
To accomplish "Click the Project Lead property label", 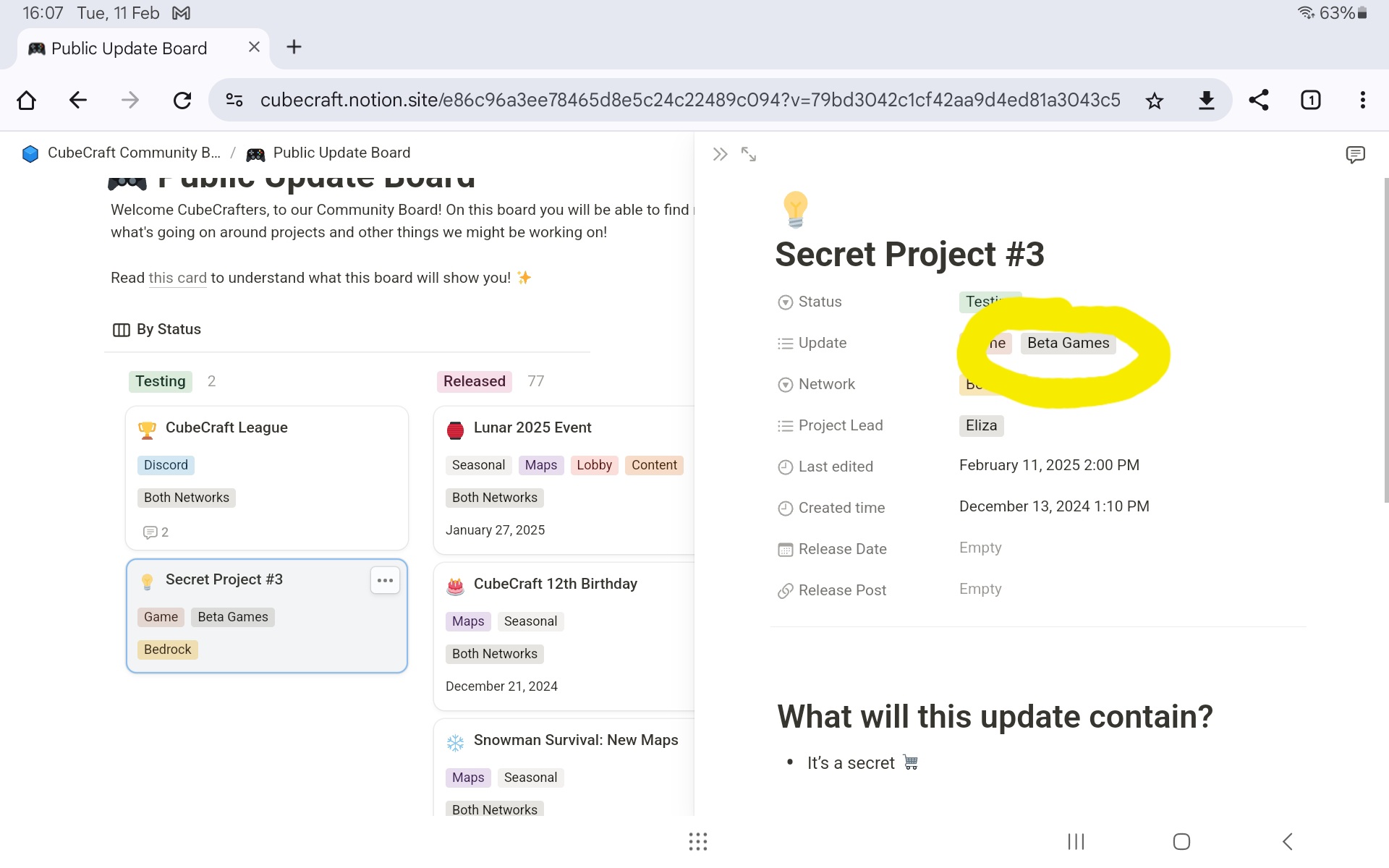I will pyautogui.click(x=831, y=425).
